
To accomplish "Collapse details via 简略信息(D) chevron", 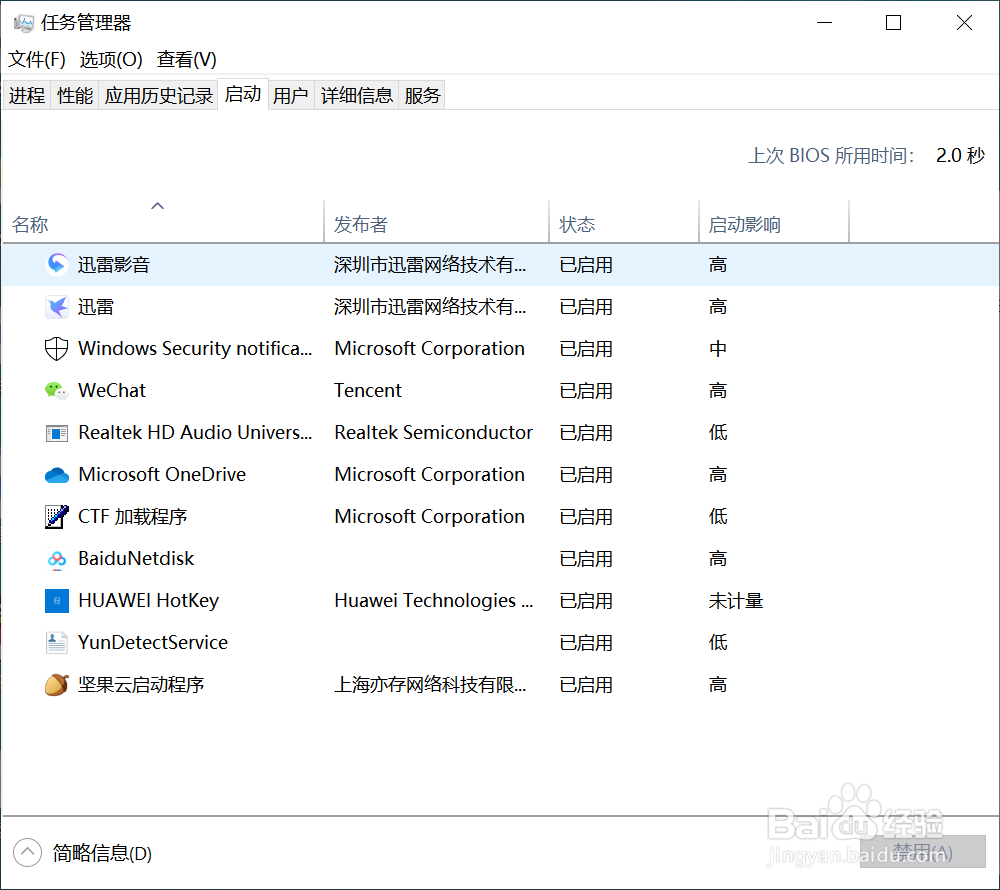I will click(27, 853).
